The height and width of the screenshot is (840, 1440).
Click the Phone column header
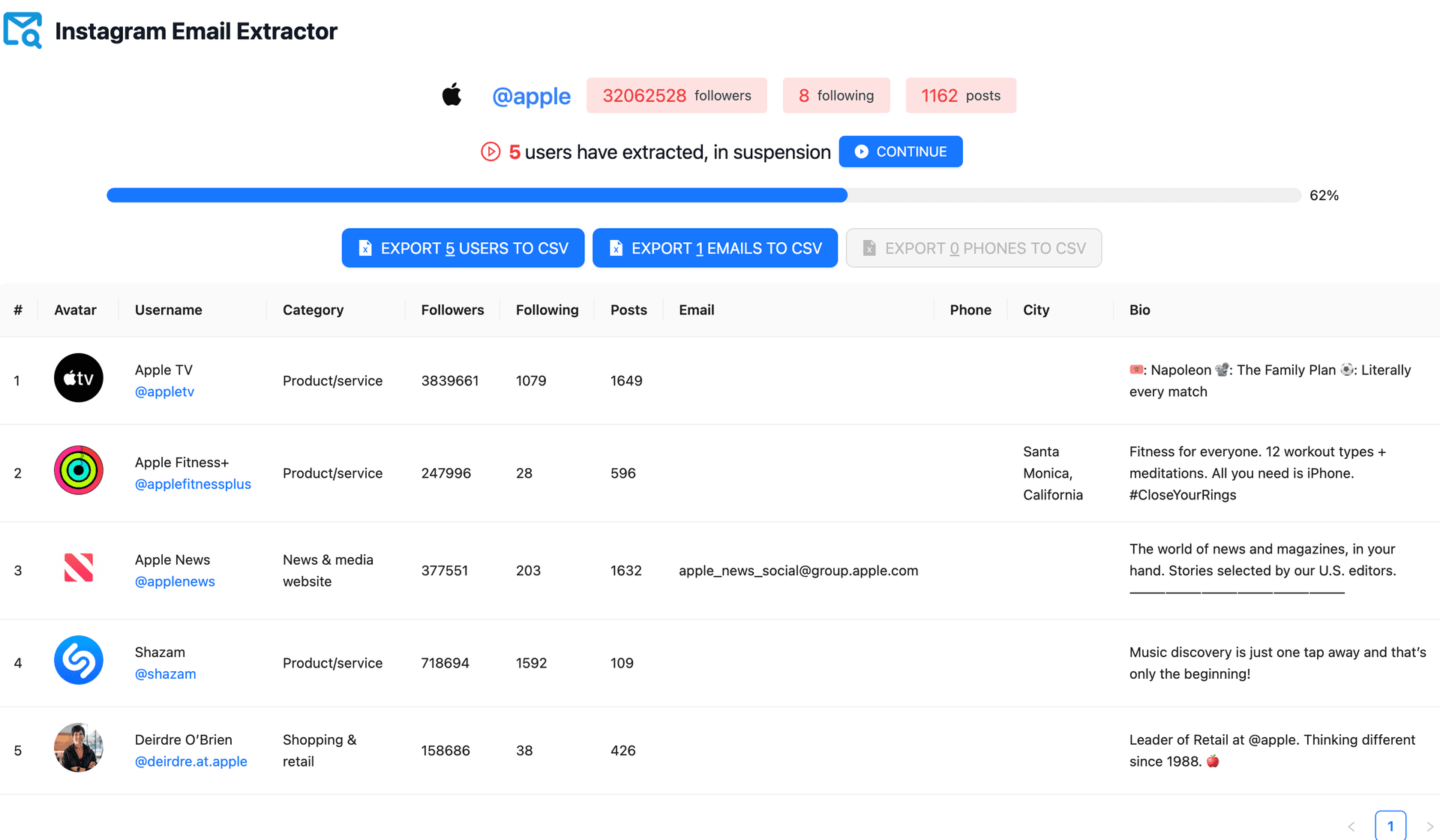tap(970, 310)
